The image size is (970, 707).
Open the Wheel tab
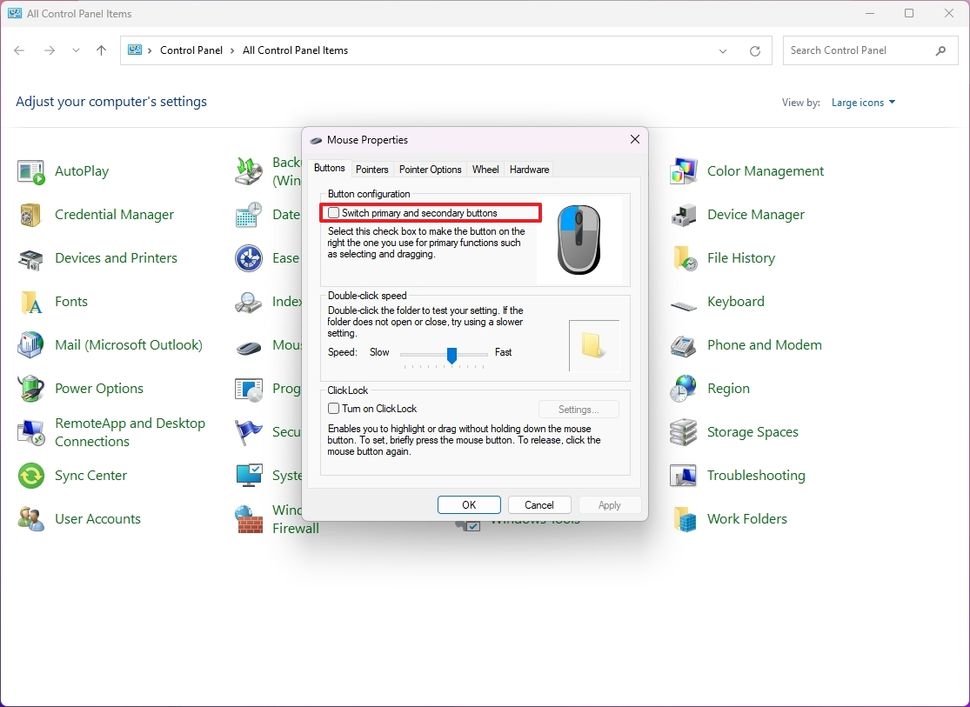[485, 169]
